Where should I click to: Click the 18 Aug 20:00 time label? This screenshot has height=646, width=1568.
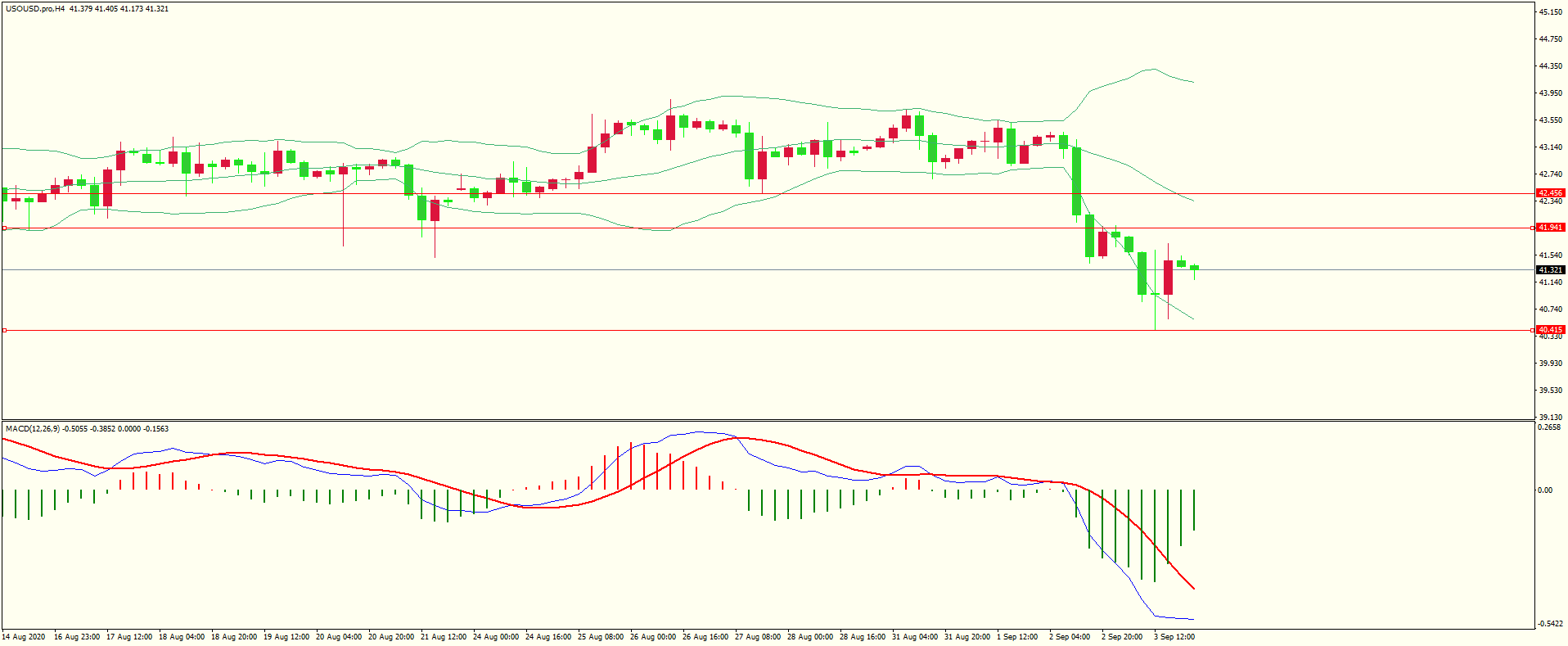pos(234,637)
